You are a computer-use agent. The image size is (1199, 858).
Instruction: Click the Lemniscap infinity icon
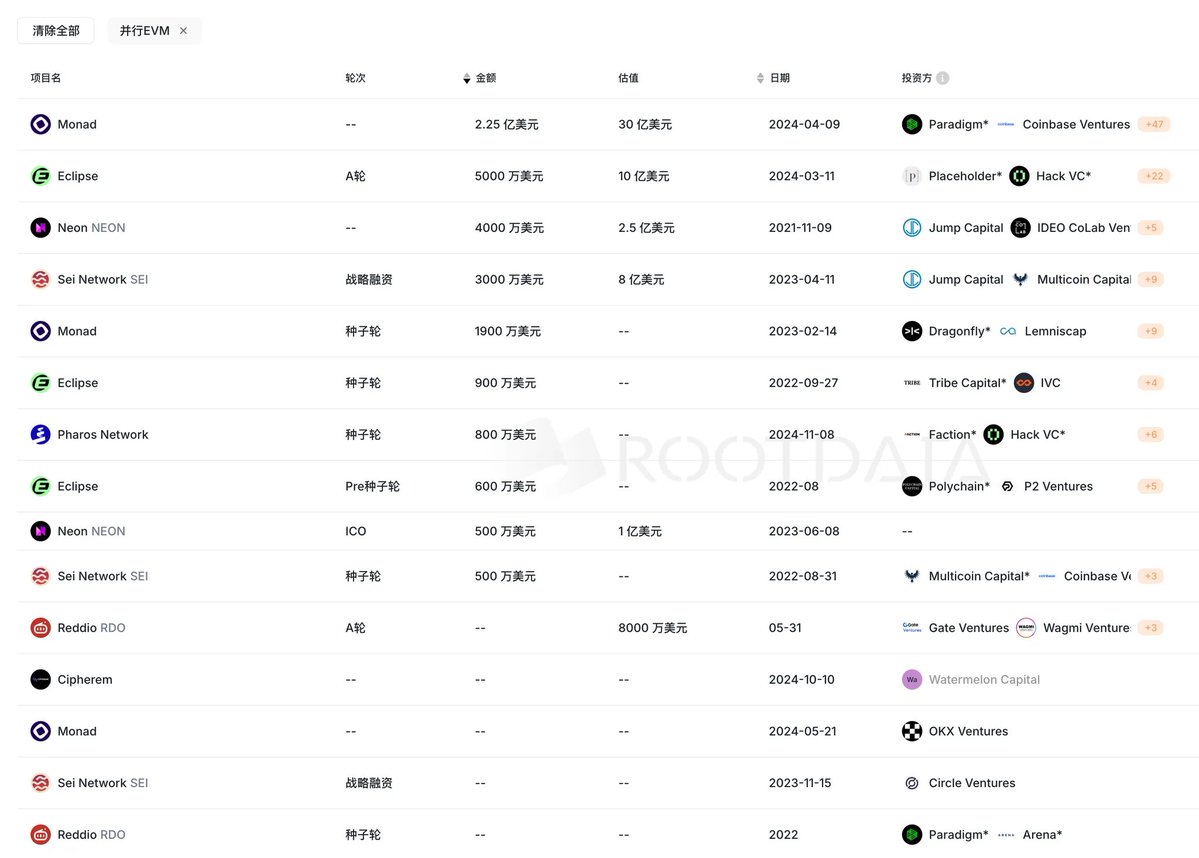coord(1008,331)
